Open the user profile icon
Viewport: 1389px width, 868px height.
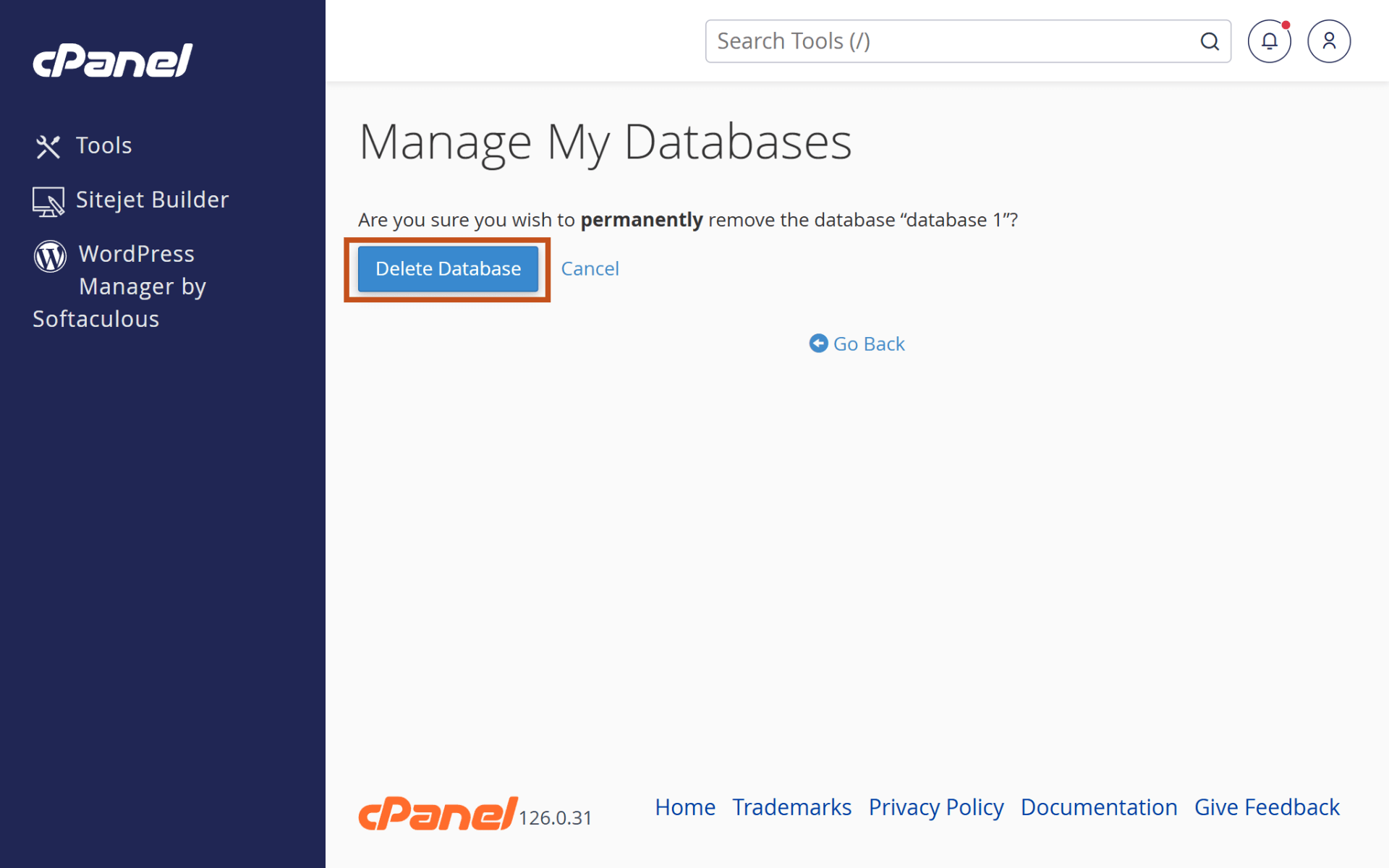point(1328,41)
